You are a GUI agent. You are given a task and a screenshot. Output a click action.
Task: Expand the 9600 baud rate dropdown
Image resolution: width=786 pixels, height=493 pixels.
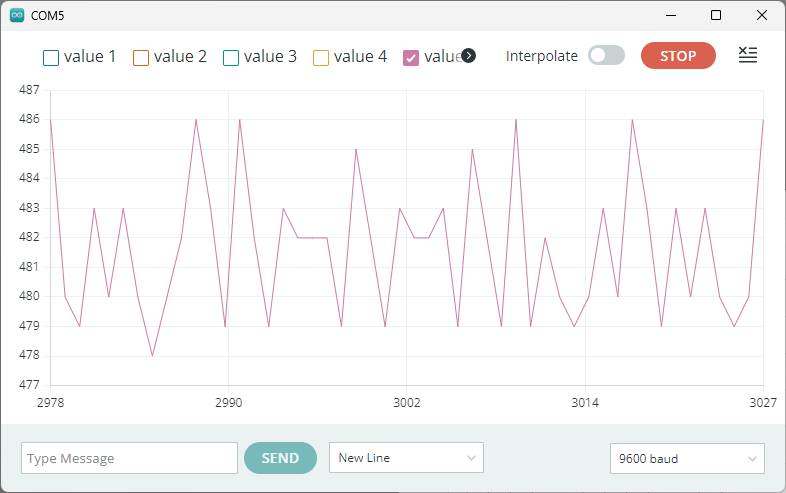tap(687, 459)
